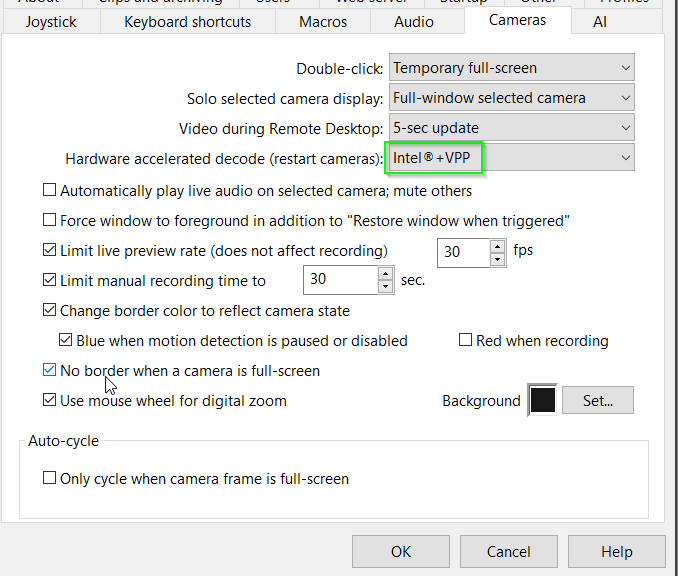678x576 pixels.
Task: Decrease the live preview fps value
Action: pos(498,259)
